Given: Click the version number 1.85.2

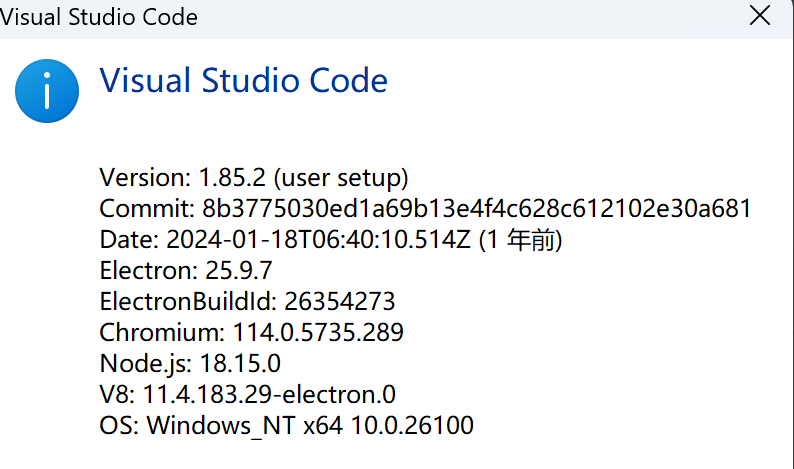Looking at the screenshot, I should 231,178.
